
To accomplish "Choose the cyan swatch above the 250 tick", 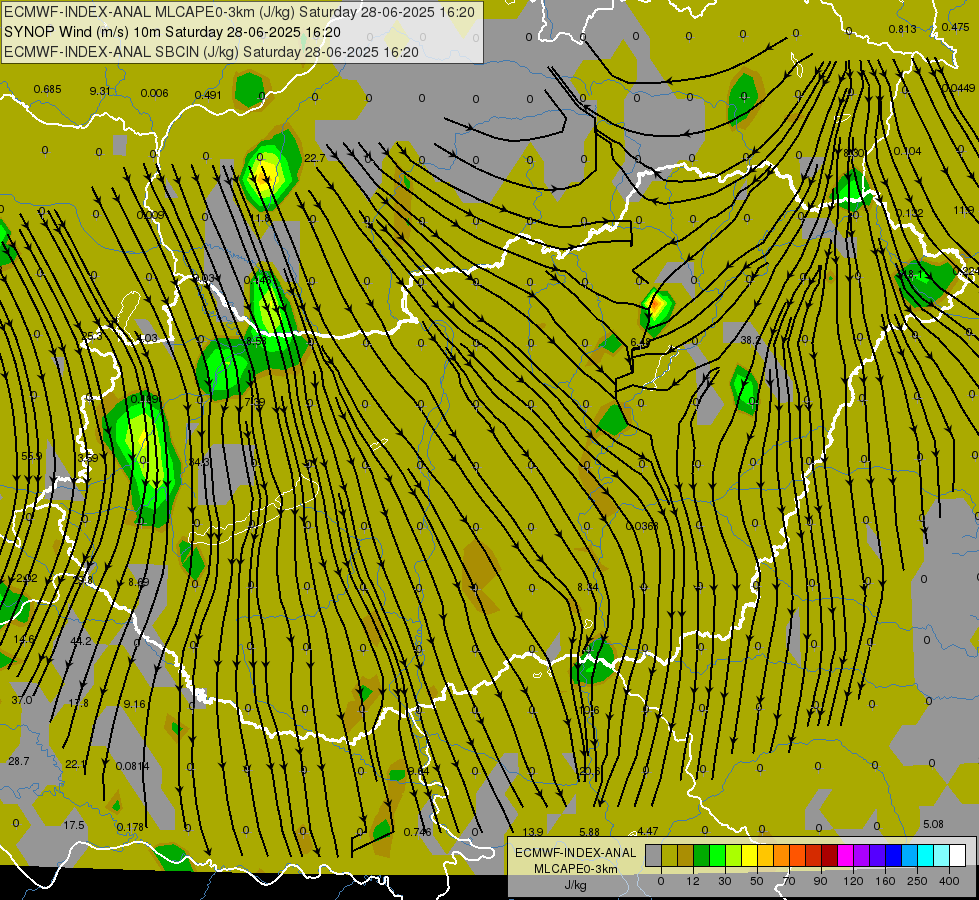I will (x=926, y=855).
